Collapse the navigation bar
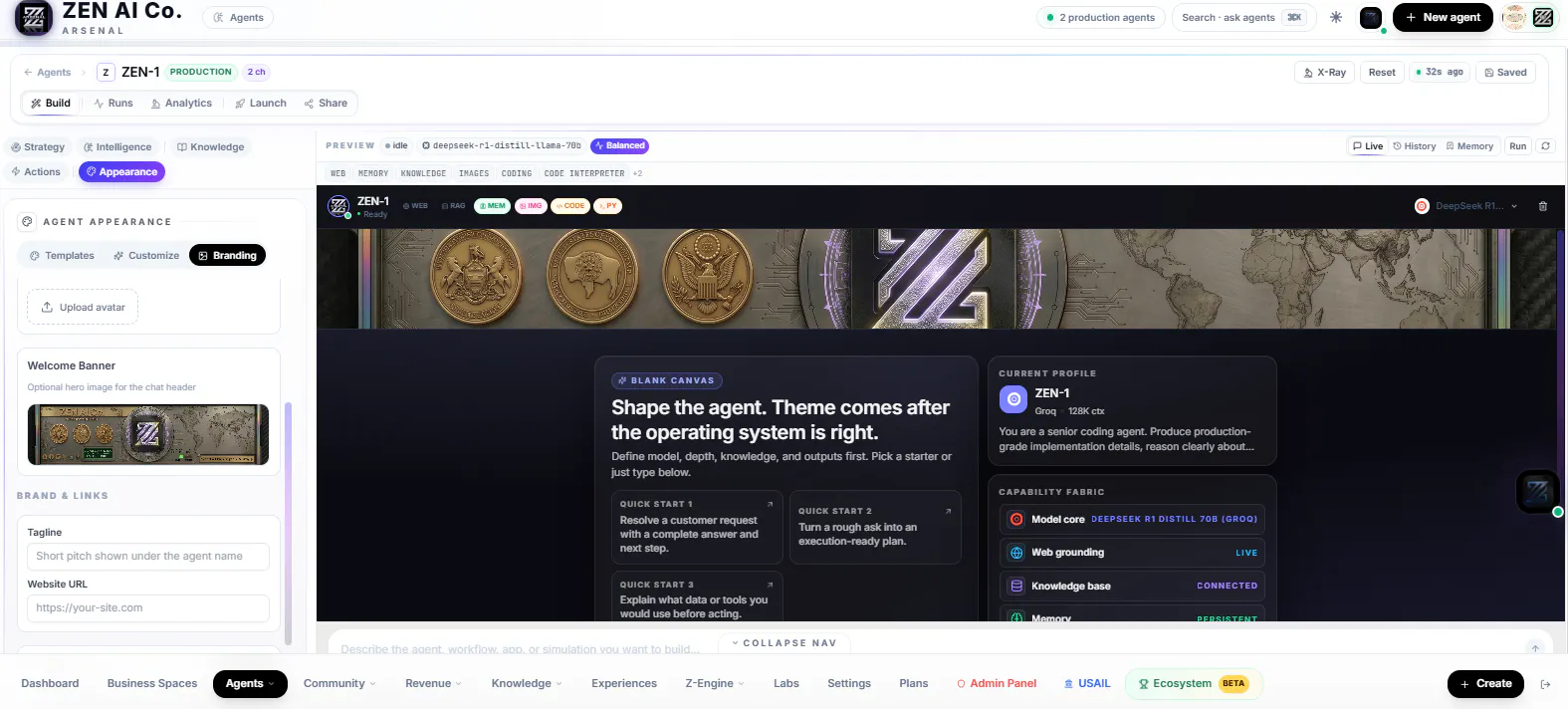This screenshot has height=709, width=1568. coord(784,643)
